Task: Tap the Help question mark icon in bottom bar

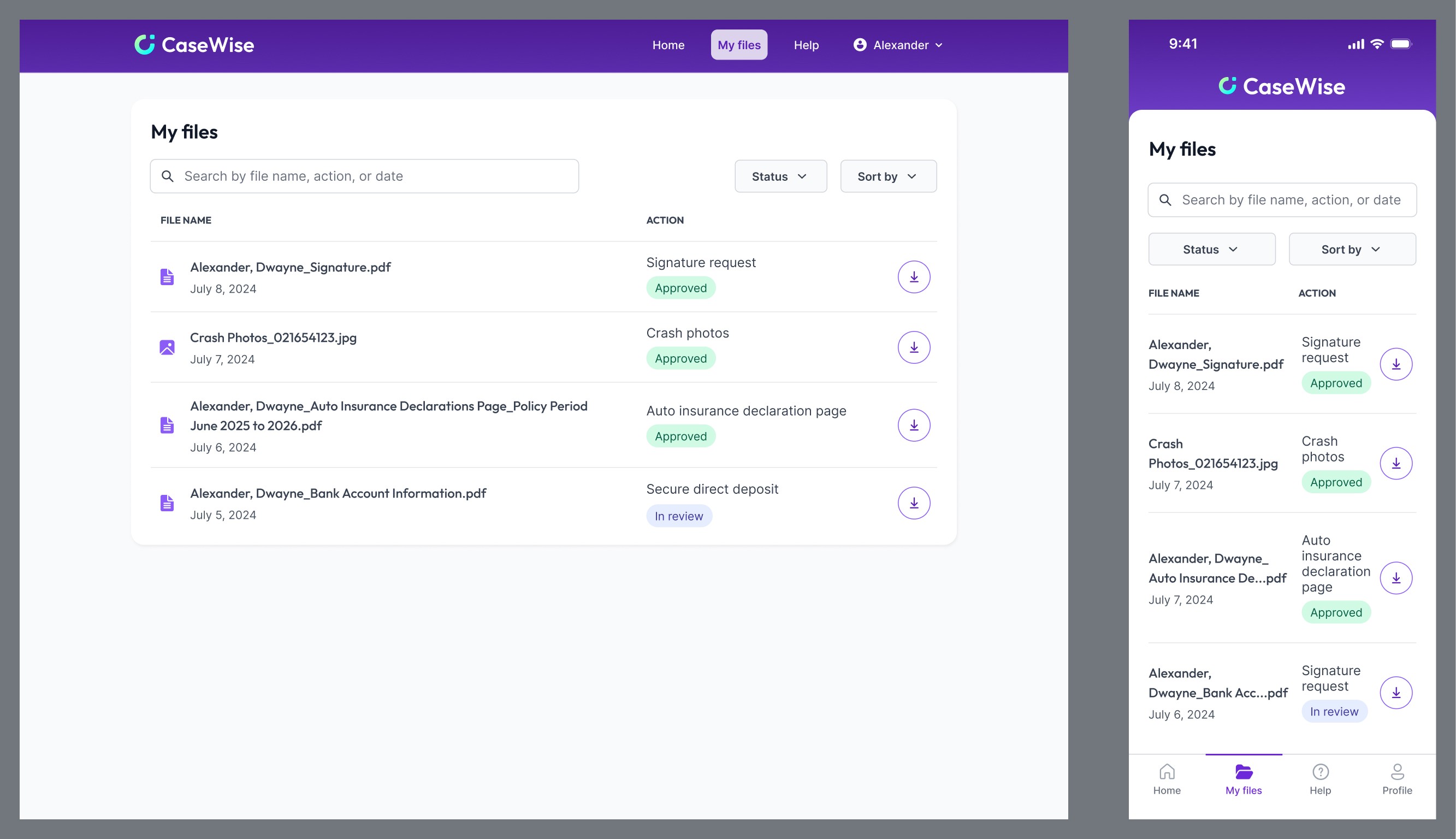Action: 1320,772
